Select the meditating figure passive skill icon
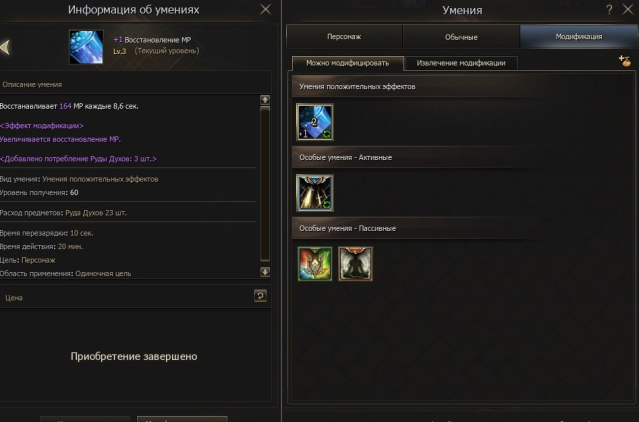This screenshot has height=422, width=639. 355,264
